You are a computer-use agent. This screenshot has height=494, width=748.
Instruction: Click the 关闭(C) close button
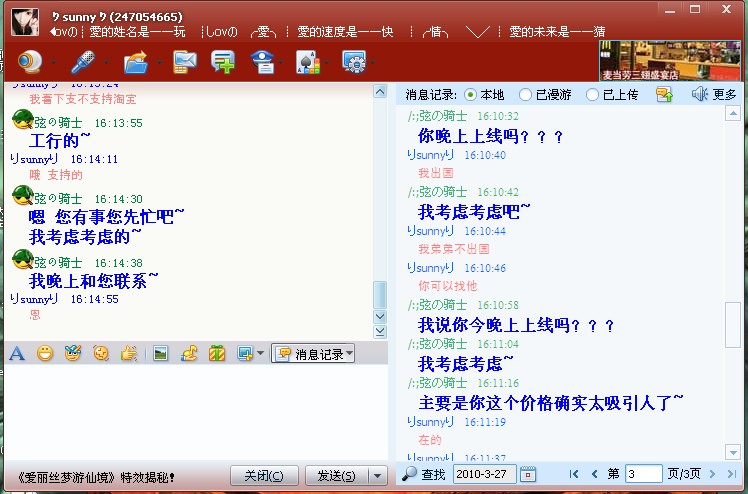[x=264, y=475]
